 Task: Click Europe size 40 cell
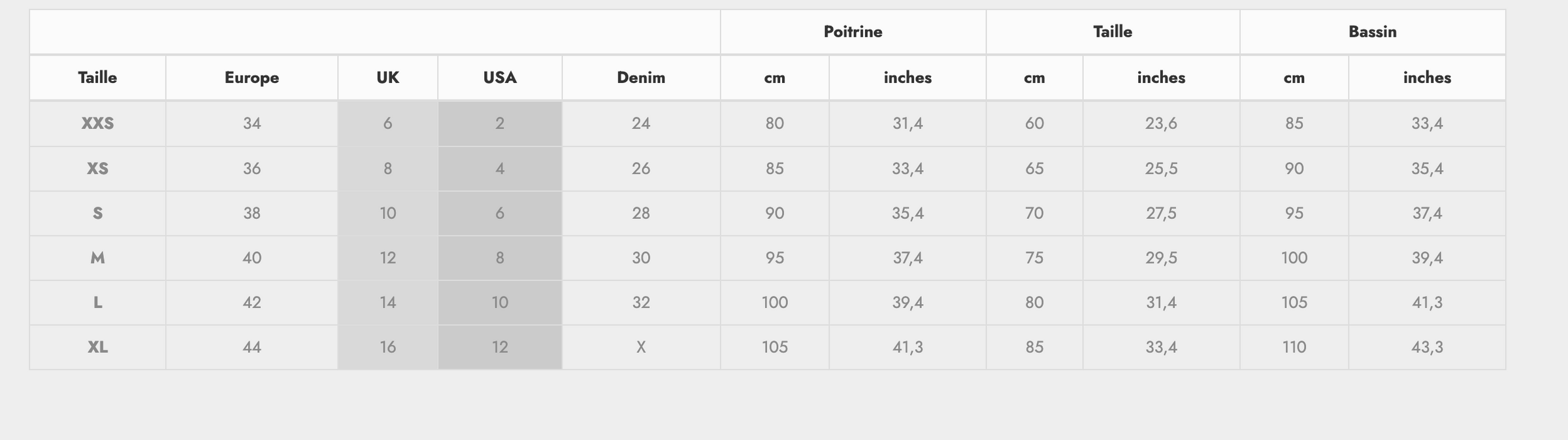click(x=252, y=258)
